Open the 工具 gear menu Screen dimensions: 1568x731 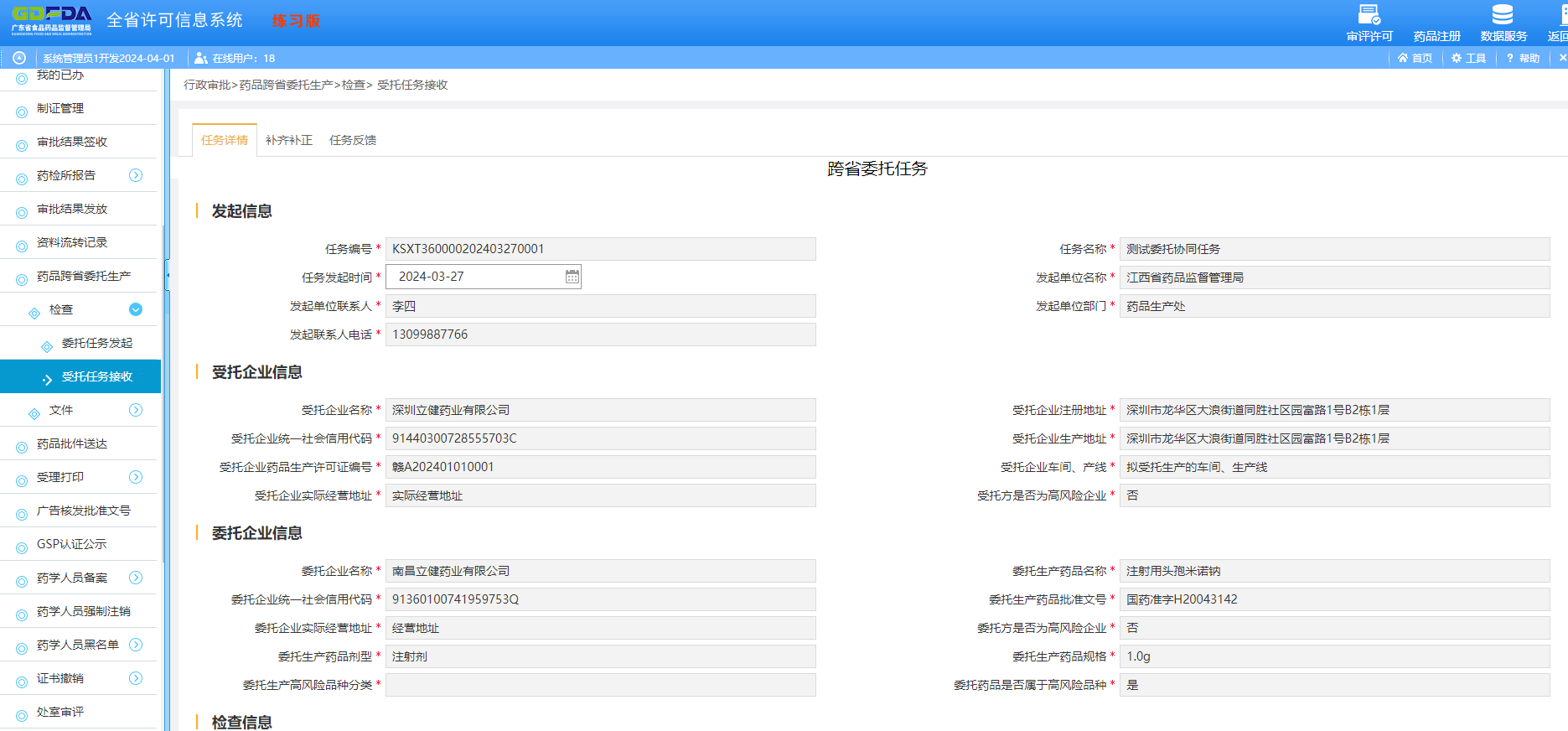(1457, 58)
